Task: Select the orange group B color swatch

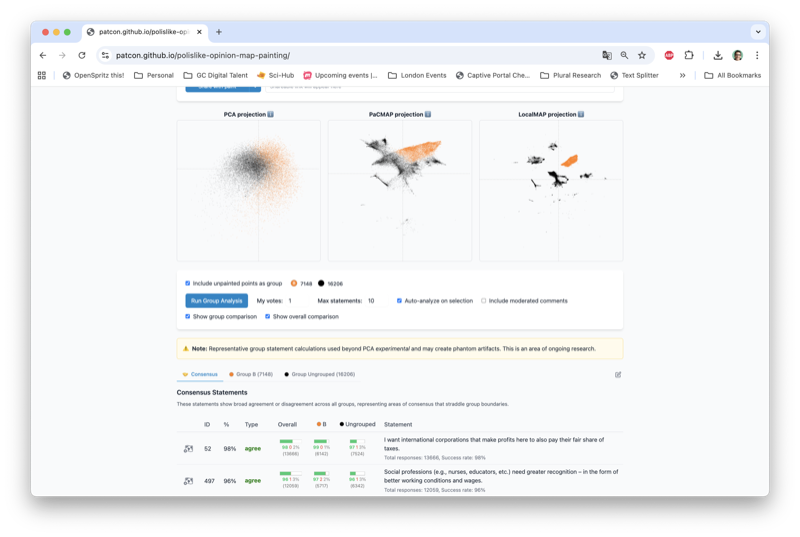Action: (294, 284)
